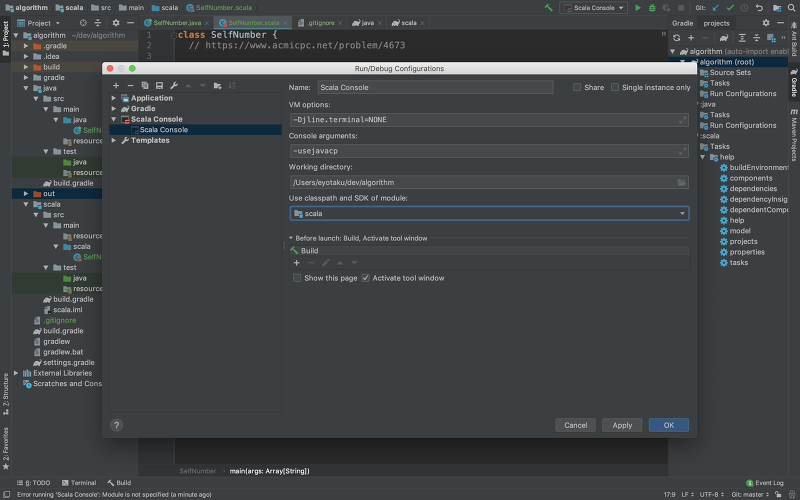Open the Event Log
The image size is (800, 500).
pyautogui.click(x=765, y=483)
